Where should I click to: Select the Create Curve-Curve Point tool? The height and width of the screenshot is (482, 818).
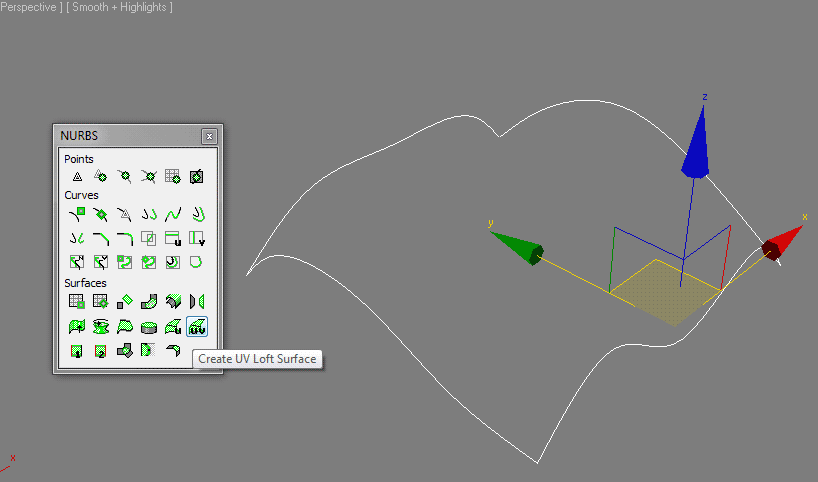point(149,177)
